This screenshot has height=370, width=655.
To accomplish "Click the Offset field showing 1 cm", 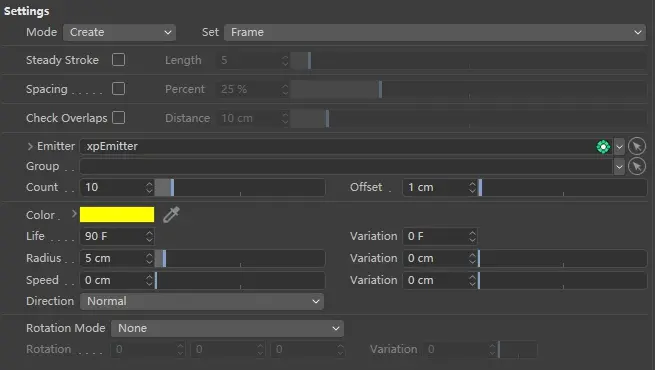I will point(435,187).
